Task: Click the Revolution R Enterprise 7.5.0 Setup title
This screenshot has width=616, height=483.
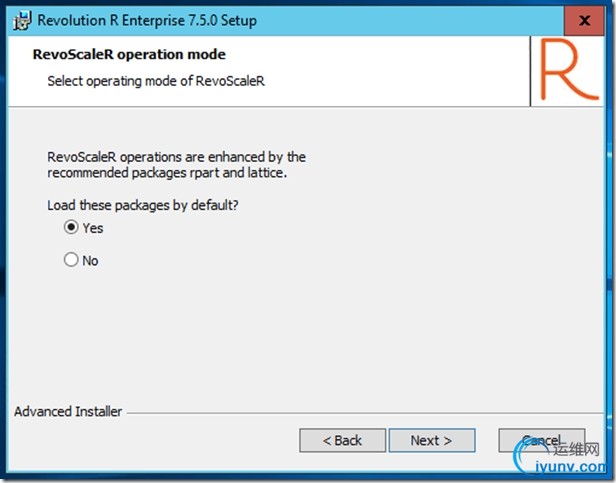Action: (x=147, y=20)
